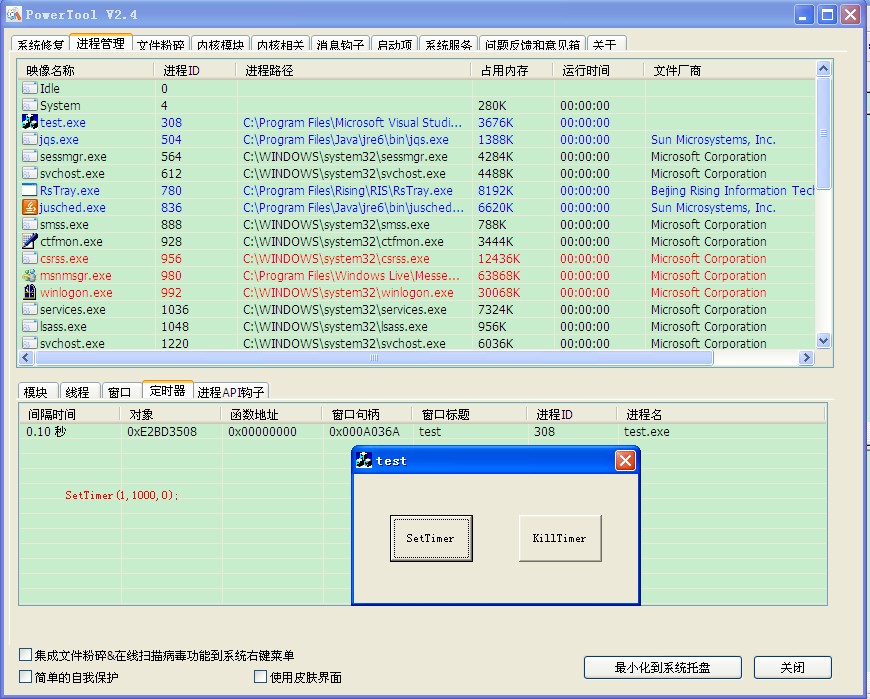Click the sessmgr.exe icon
The width and height of the screenshot is (870, 699).
click(29, 156)
